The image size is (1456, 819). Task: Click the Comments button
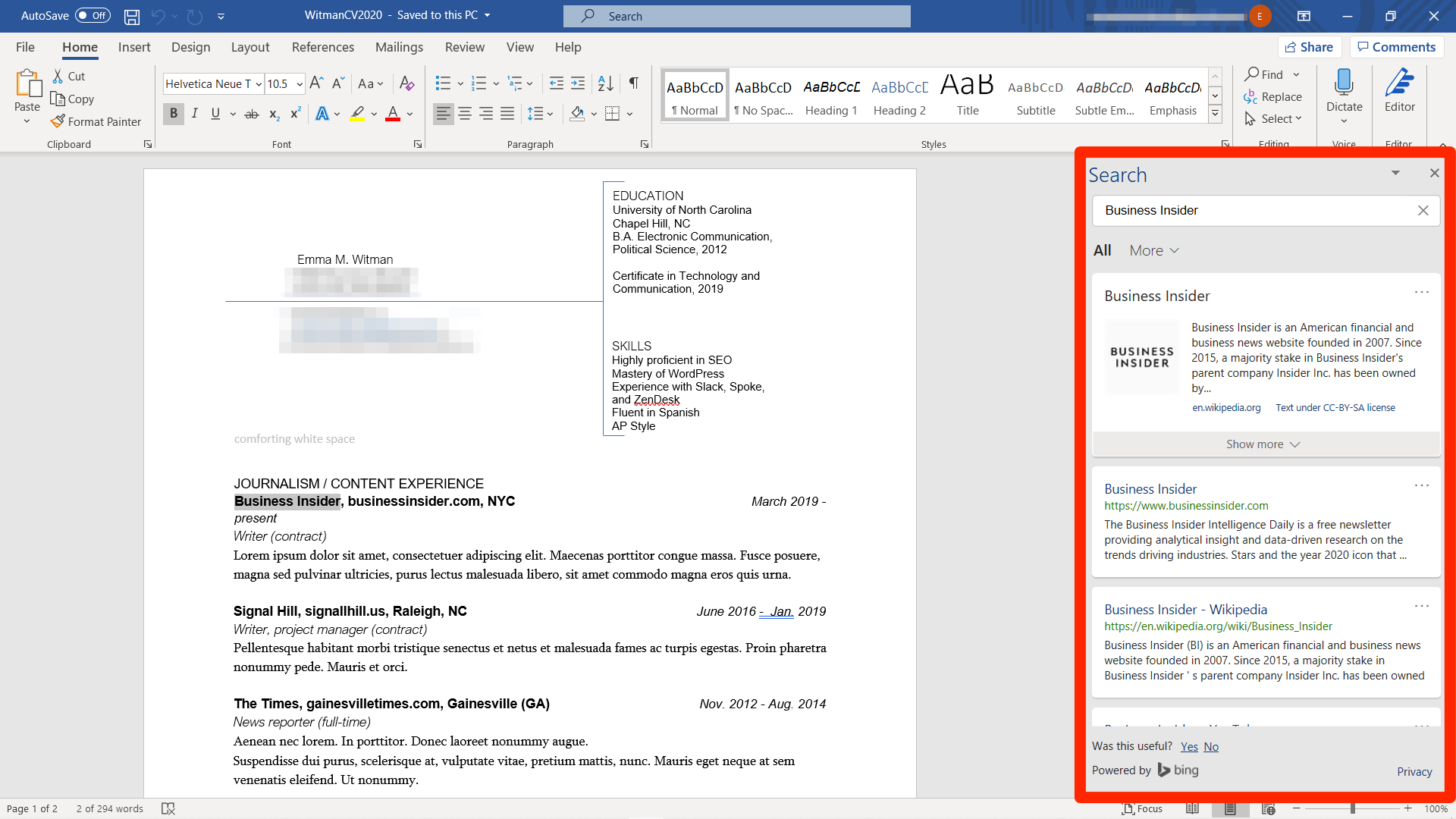coord(1397,47)
